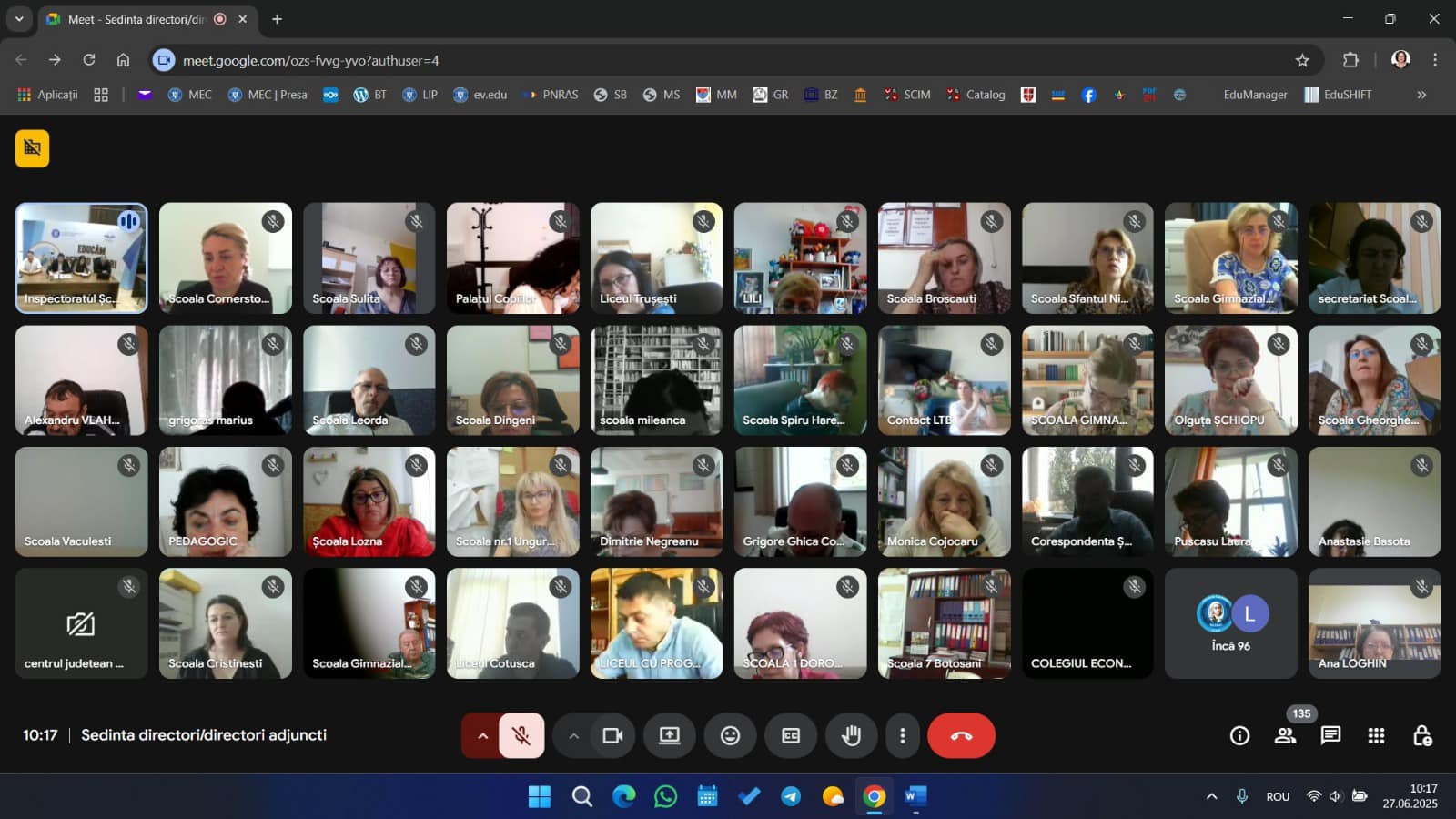Expand video settings arrow beside camera

pos(573,735)
